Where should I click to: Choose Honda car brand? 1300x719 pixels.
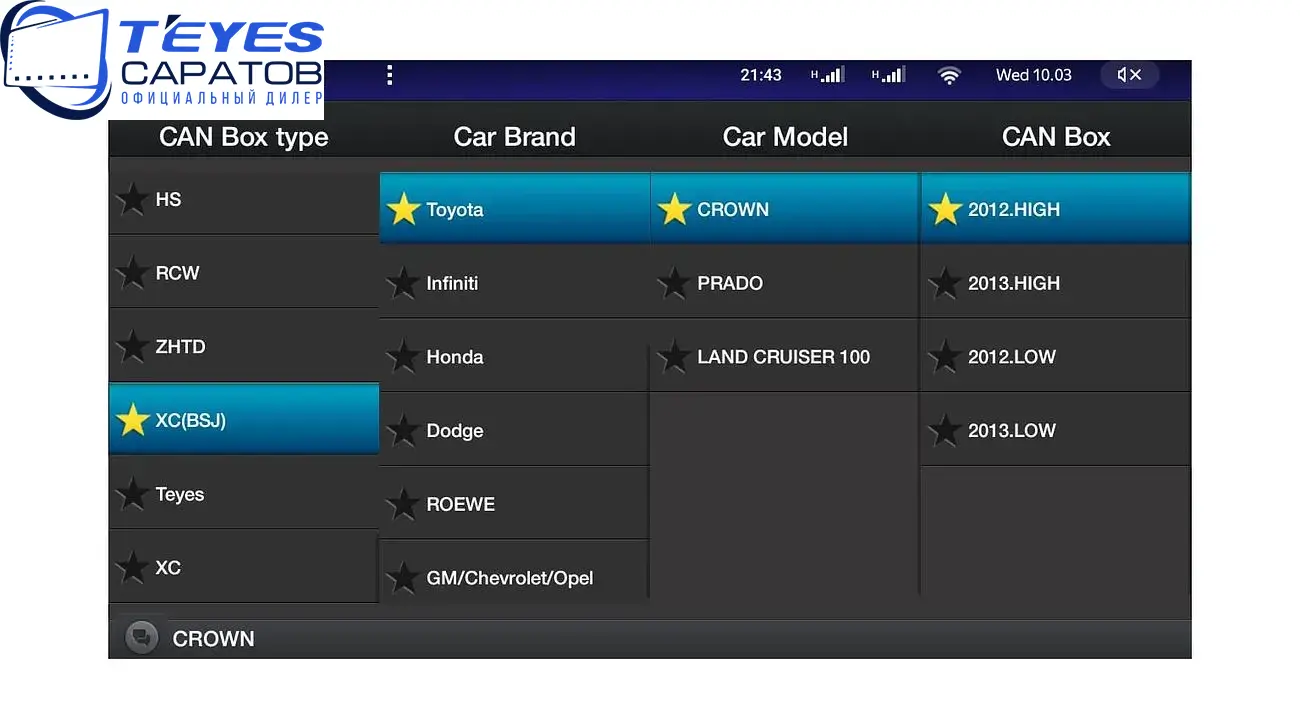[515, 357]
